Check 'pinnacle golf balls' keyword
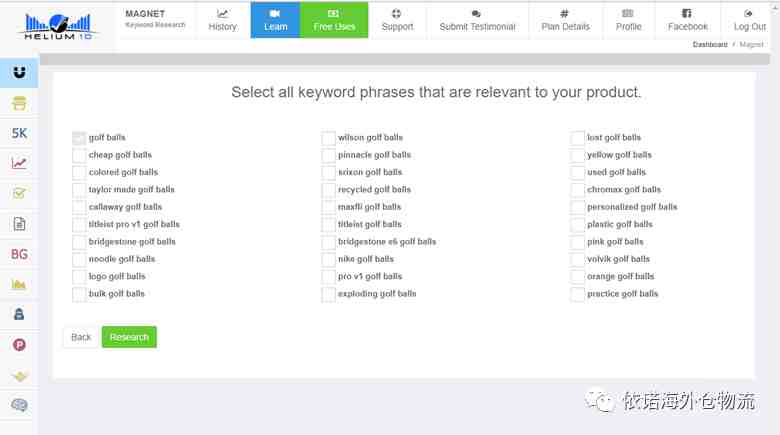780x435 pixels. [328, 155]
